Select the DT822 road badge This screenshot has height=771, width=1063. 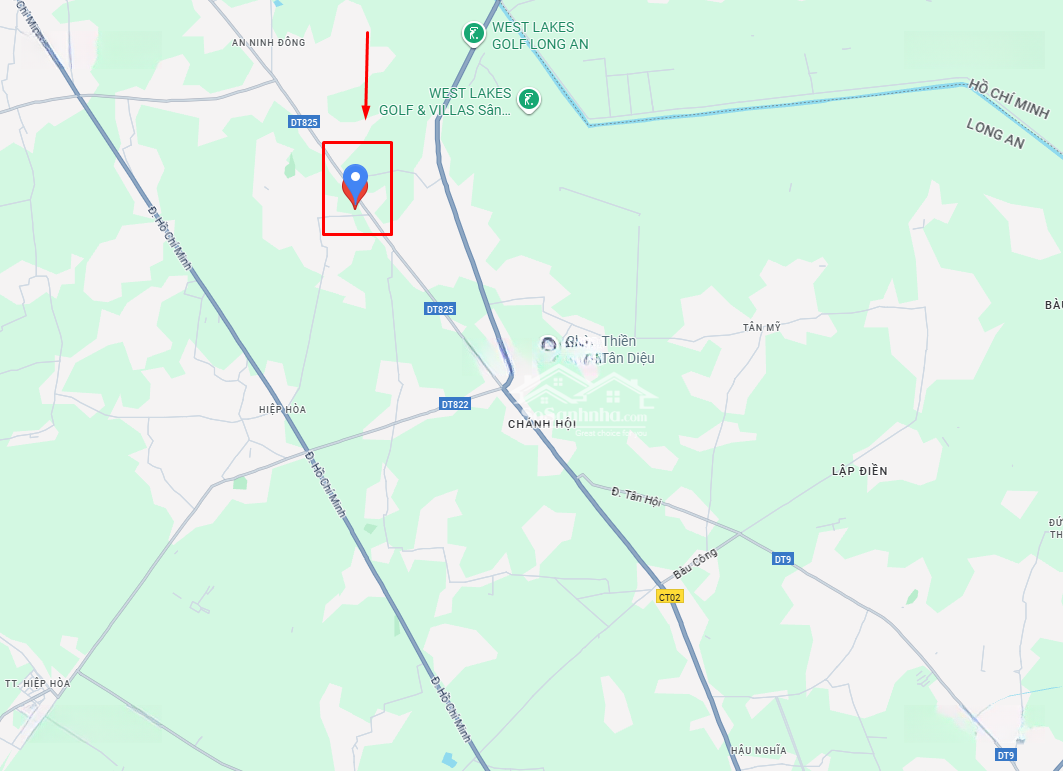click(455, 404)
